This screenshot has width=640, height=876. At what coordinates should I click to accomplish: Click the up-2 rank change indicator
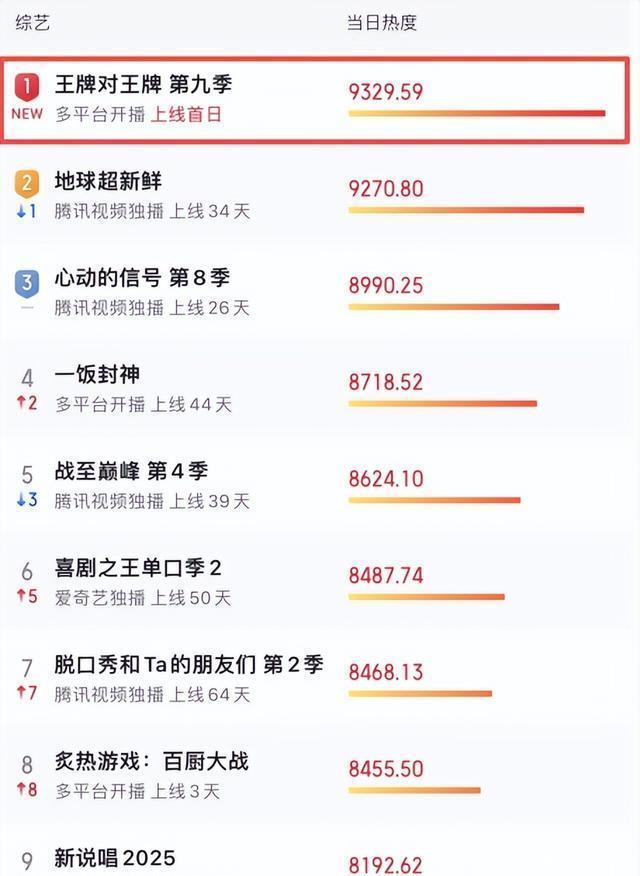tap(27, 404)
